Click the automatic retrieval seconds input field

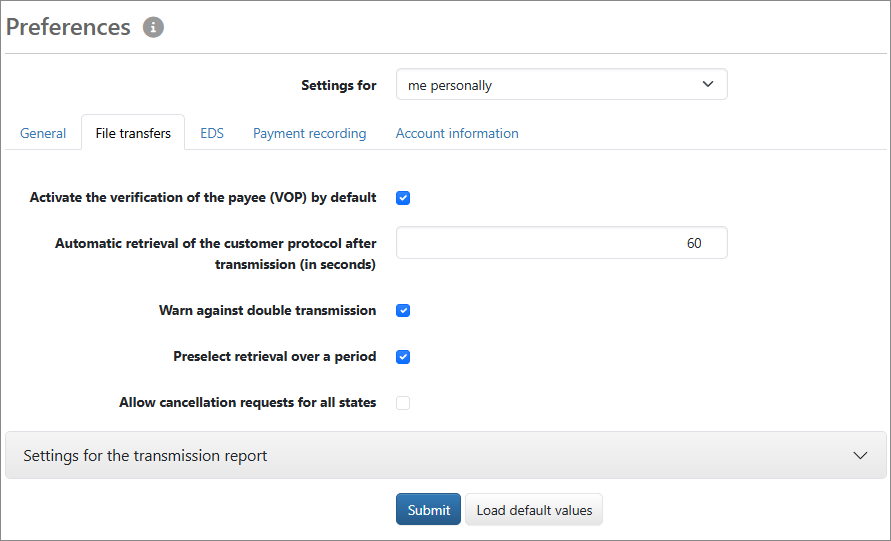561,243
